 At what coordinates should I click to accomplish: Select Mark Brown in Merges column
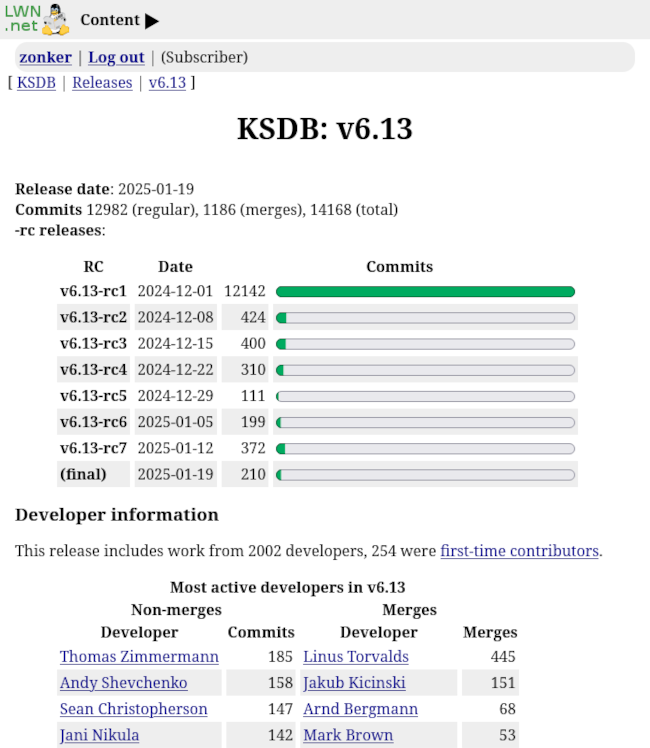347,735
